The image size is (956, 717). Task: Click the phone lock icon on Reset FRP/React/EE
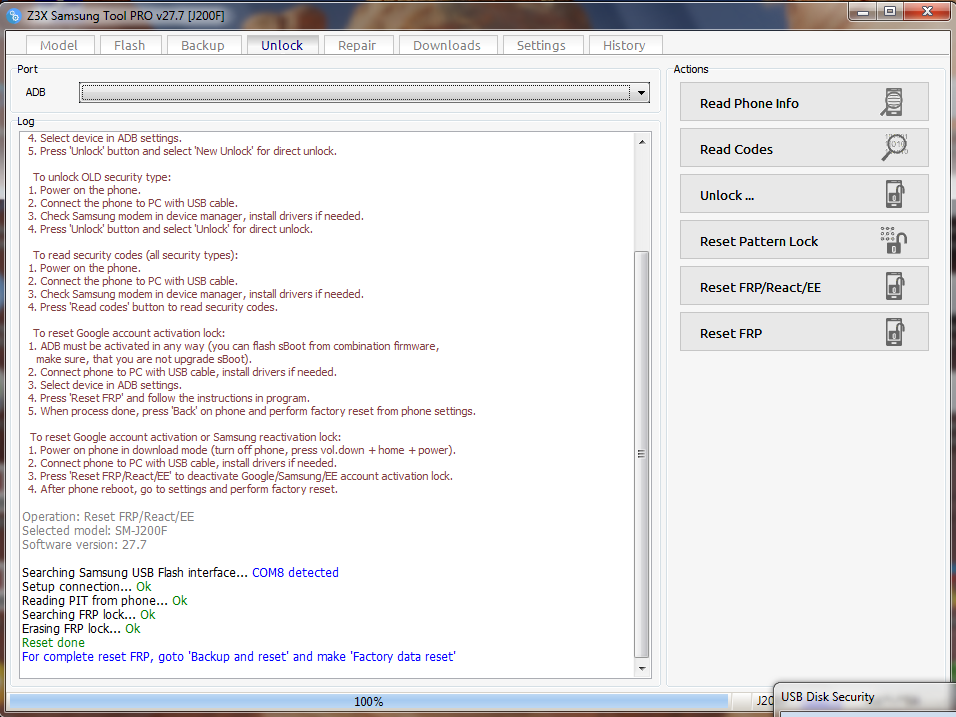pos(894,286)
